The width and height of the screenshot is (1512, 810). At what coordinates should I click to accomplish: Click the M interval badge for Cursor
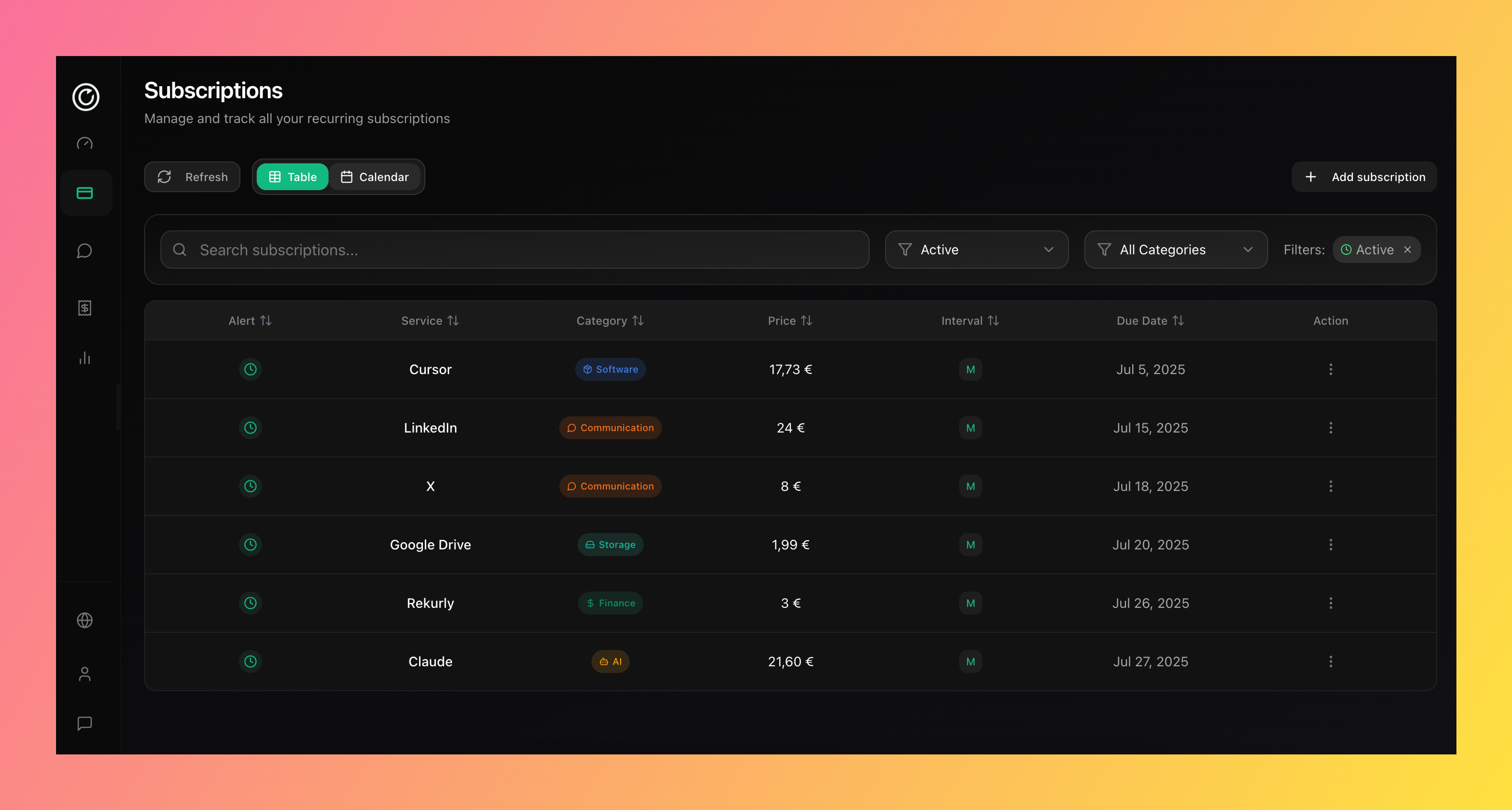point(970,369)
